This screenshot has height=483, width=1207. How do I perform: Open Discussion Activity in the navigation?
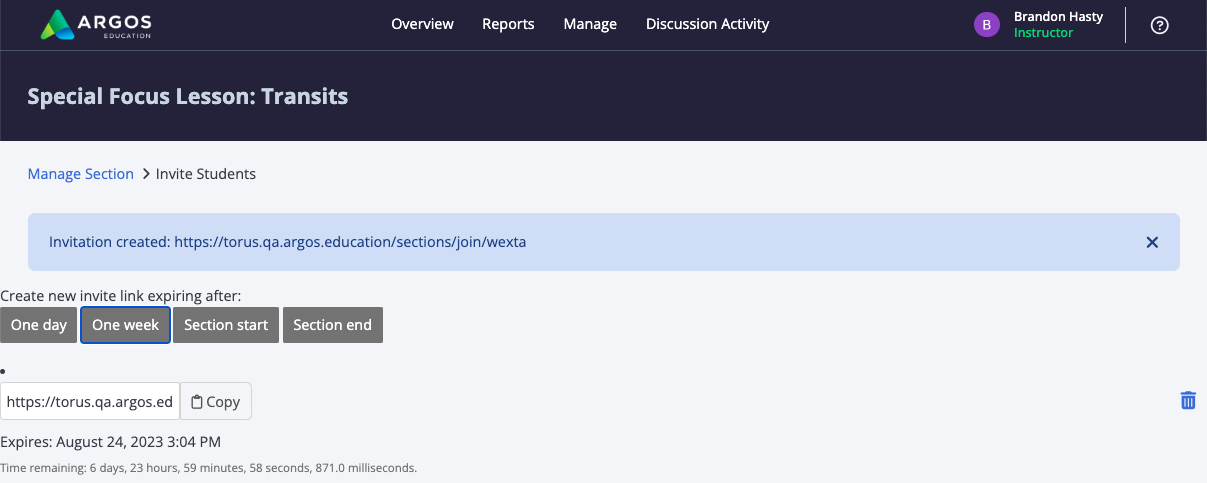pyautogui.click(x=707, y=24)
